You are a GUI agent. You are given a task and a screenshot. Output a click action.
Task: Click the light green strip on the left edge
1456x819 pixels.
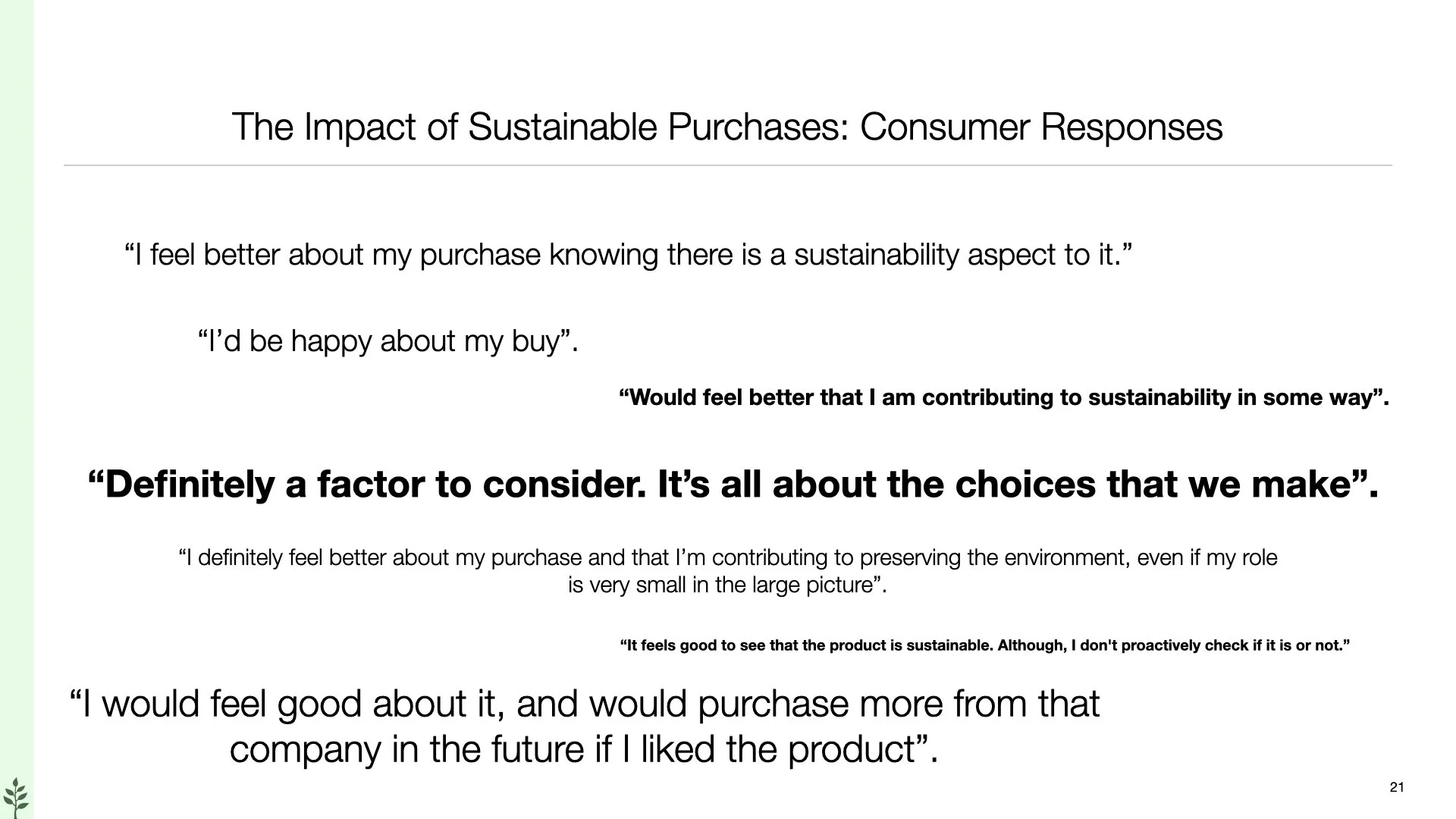pos(17,379)
